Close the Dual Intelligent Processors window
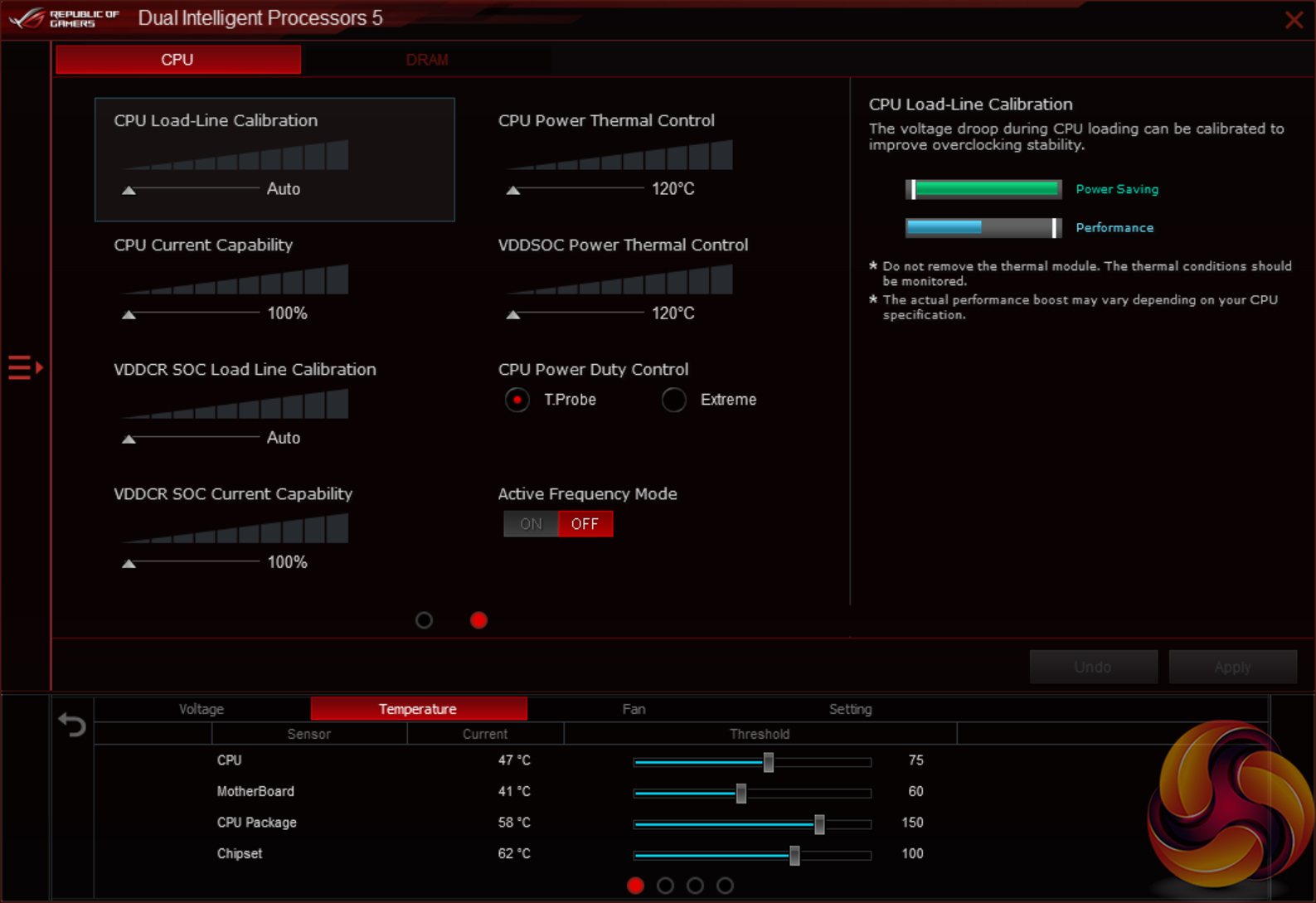Viewport: 1316px width, 903px height. click(x=1294, y=20)
